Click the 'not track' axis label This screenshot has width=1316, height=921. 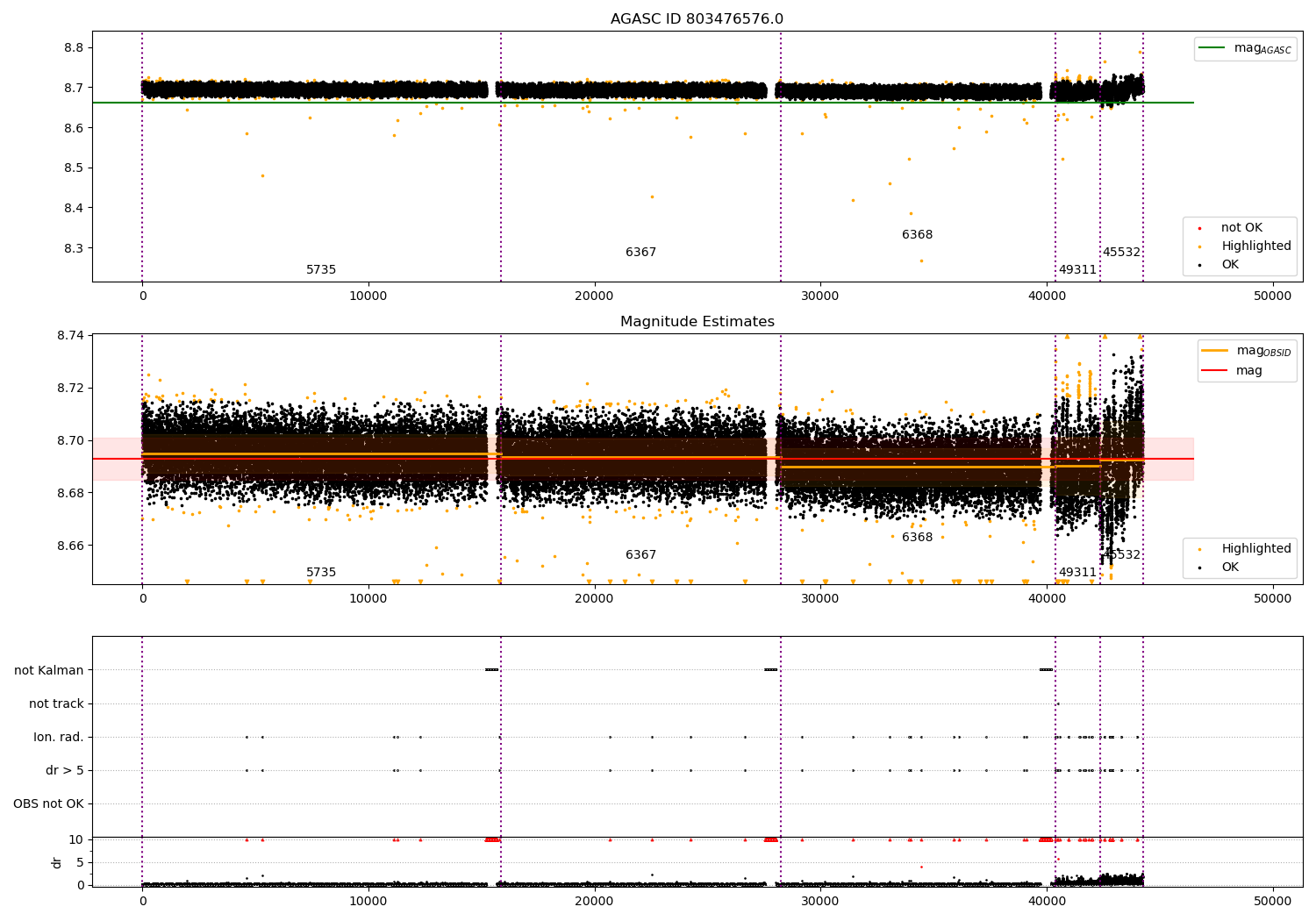56,703
